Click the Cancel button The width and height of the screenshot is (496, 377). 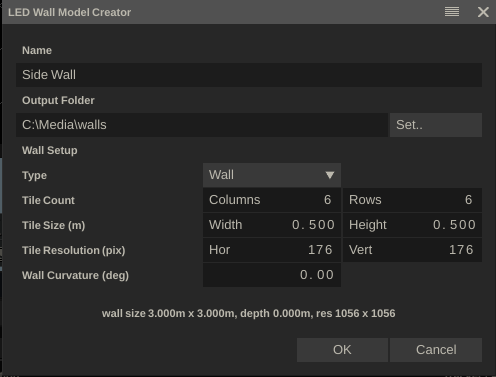436,350
